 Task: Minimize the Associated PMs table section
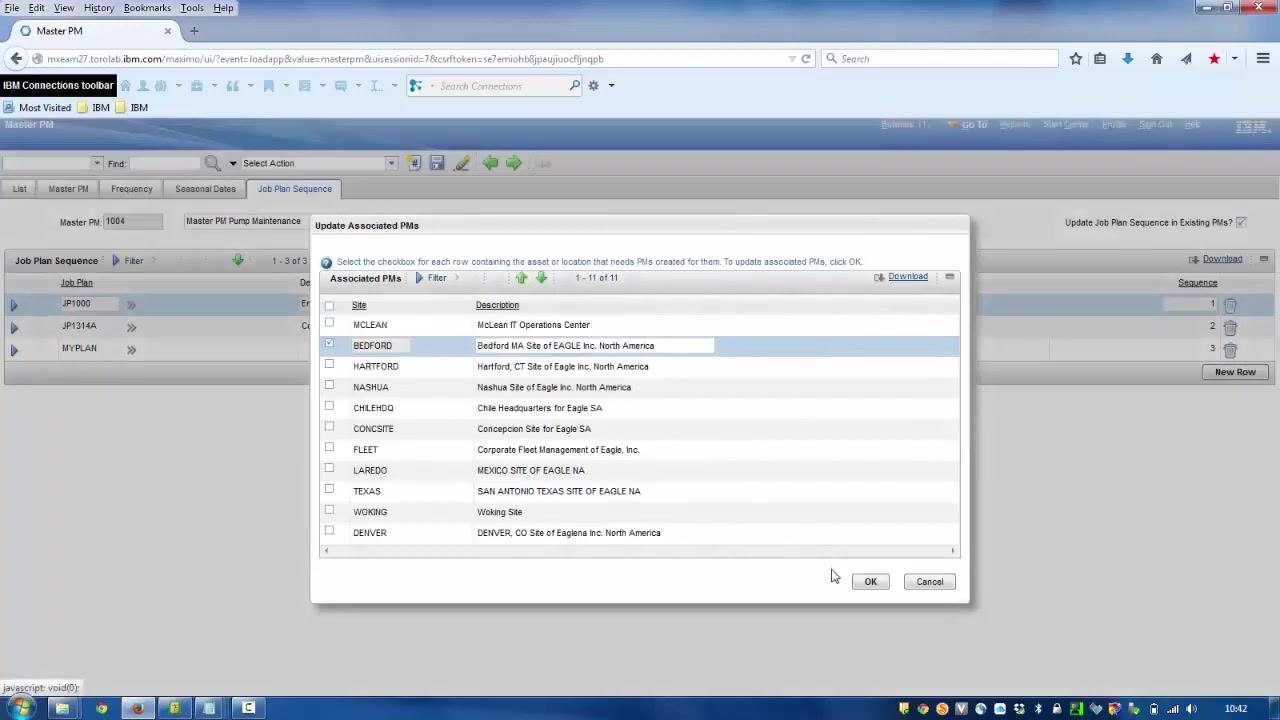point(950,277)
